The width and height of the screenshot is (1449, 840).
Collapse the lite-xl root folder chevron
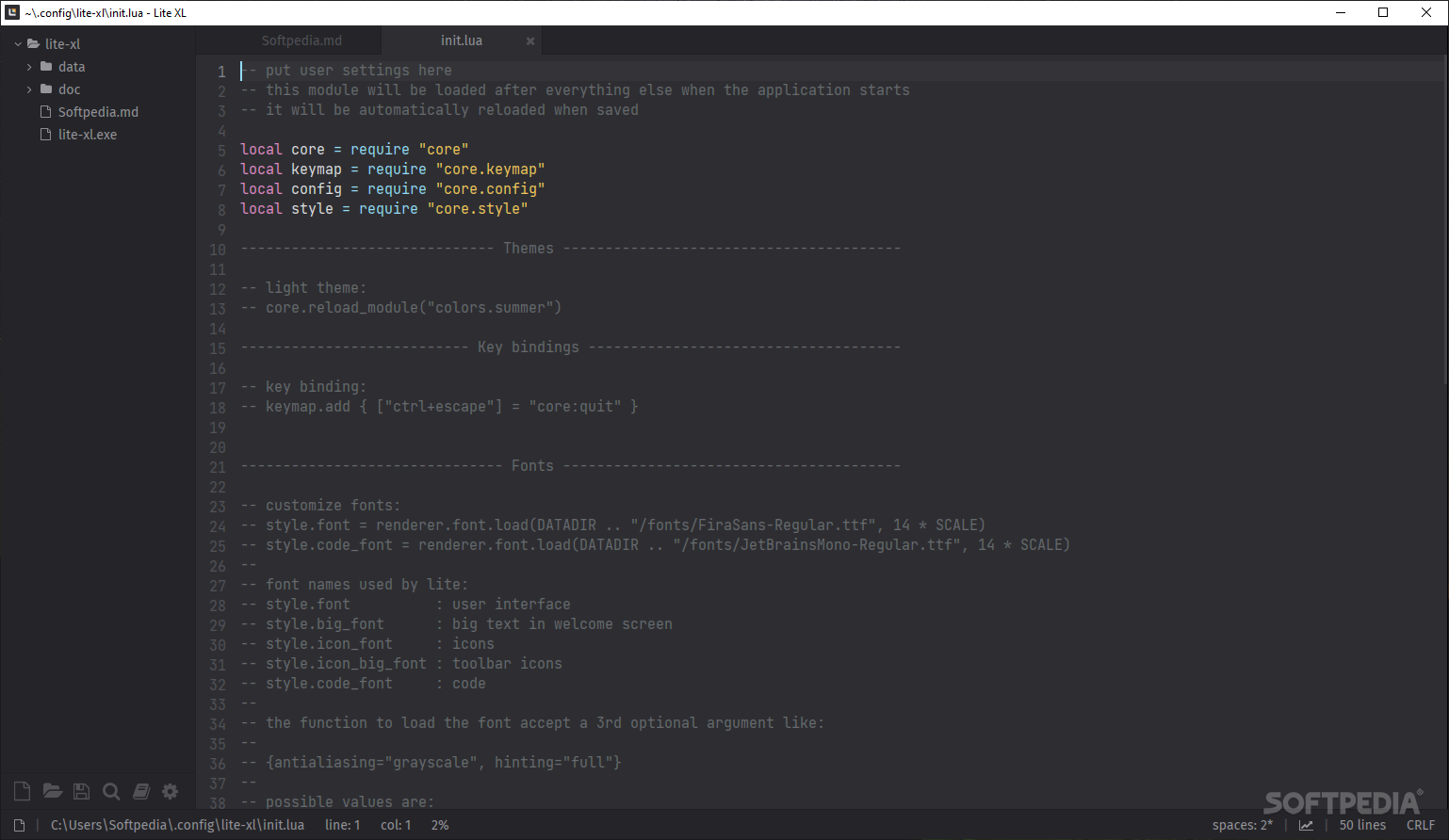click(18, 43)
